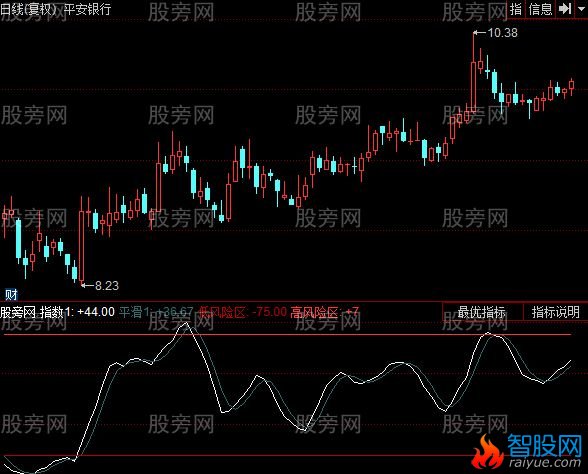Click the 平滑1 smoothed value label
This screenshot has width=588, height=474.
[x=156, y=312]
